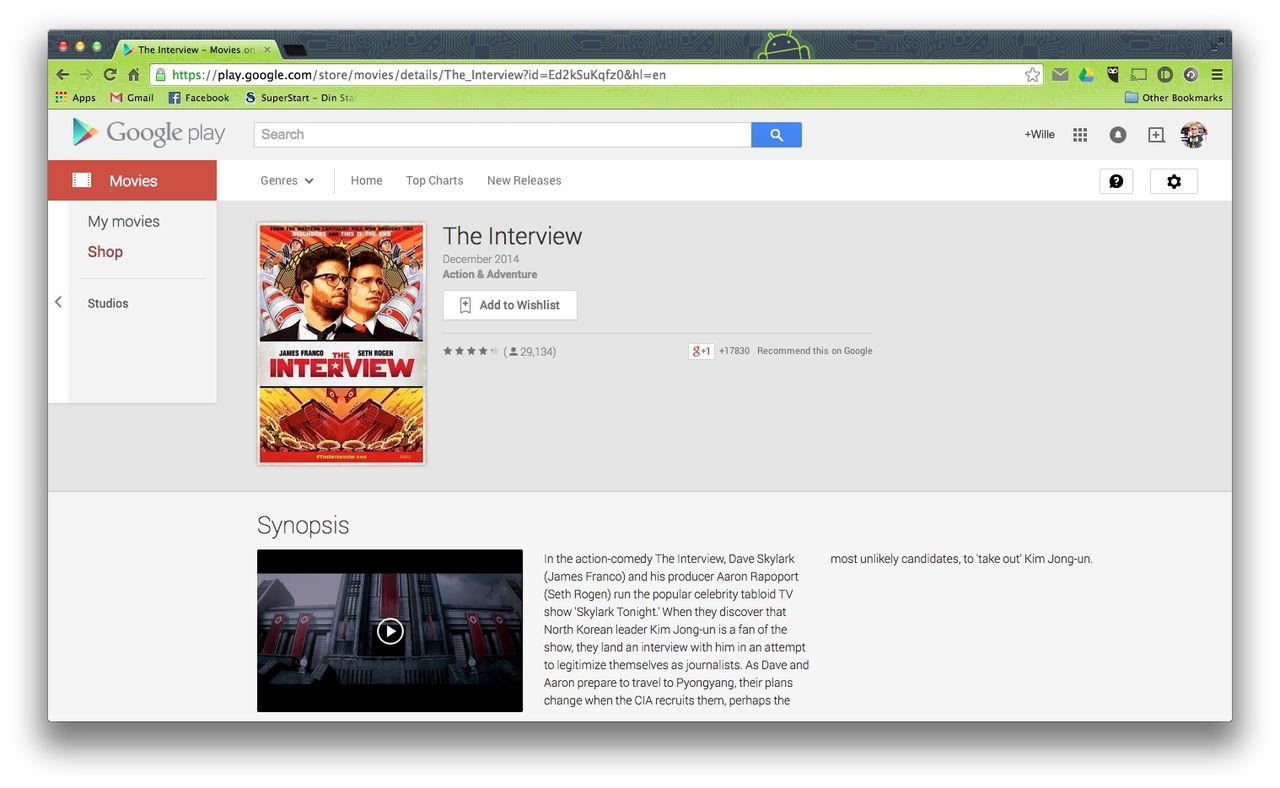1280x788 pixels.
Task: Open the Other Bookmarks folder
Action: (x=1174, y=98)
